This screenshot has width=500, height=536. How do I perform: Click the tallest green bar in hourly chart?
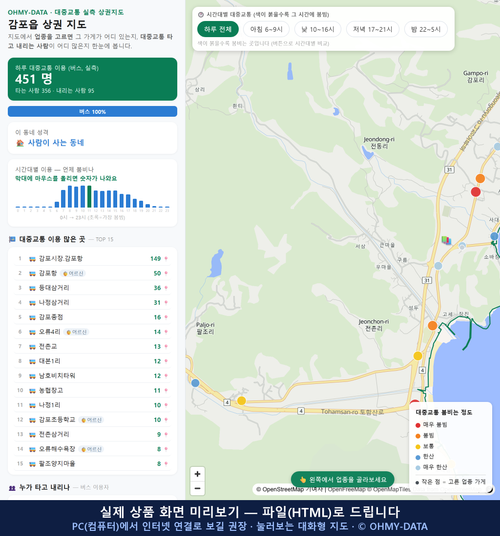[89, 197]
